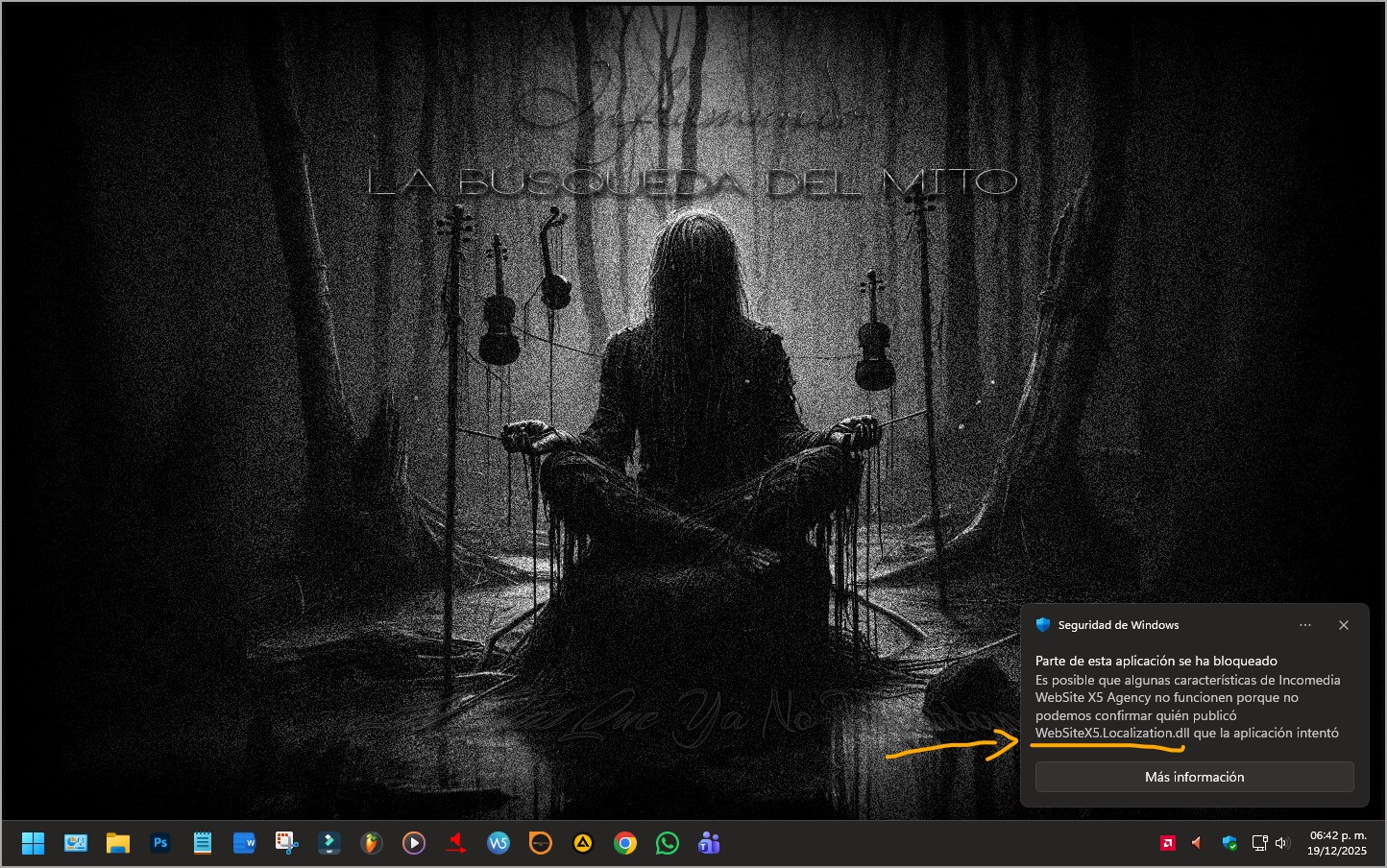The width and height of the screenshot is (1387, 868).
Task: Click the Control Panel taskbar icon
Action: [x=76, y=844]
